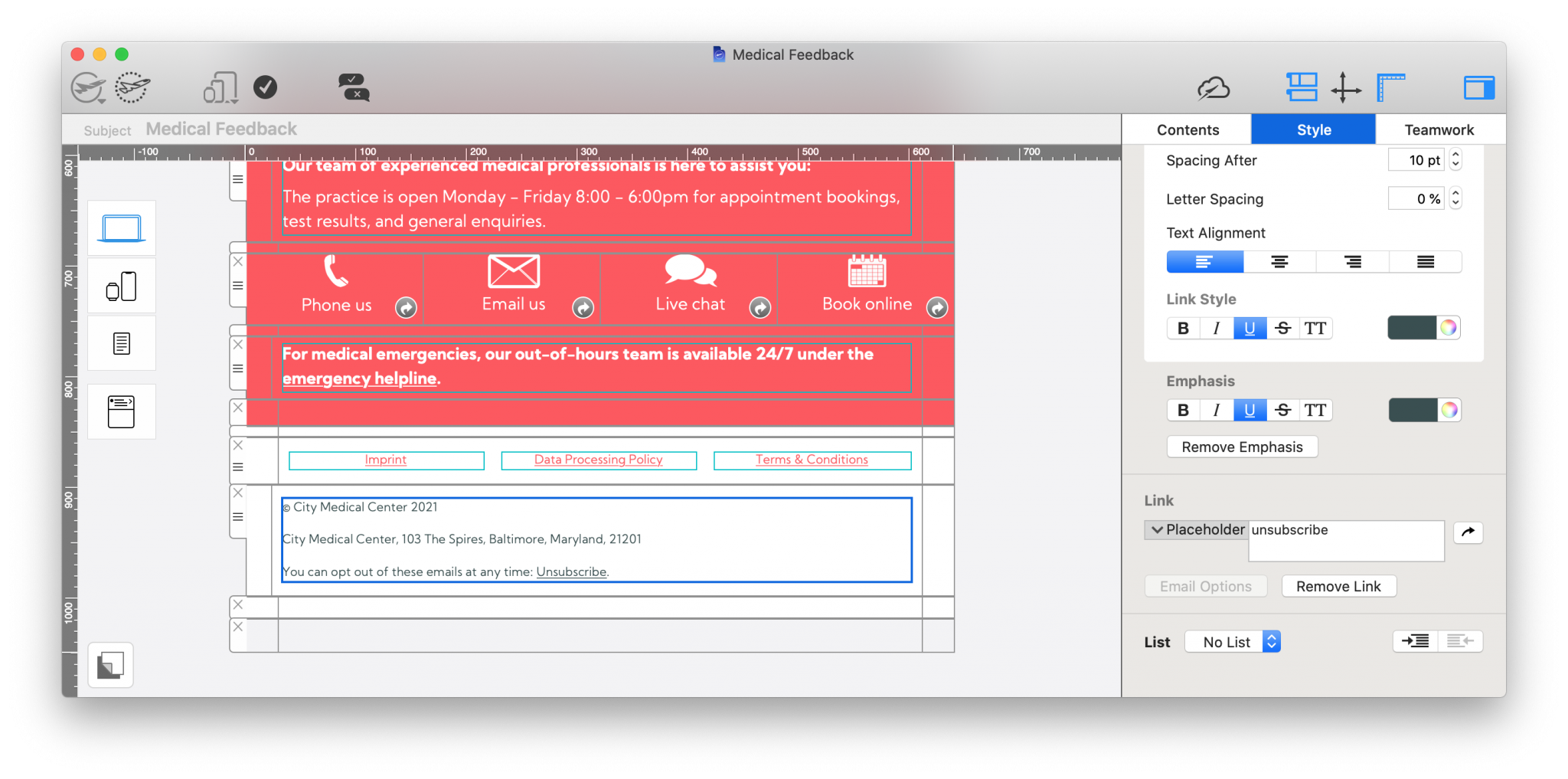The image size is (1568, 779).
Task: Toggle underline in Link Style
Action: 1250,329
